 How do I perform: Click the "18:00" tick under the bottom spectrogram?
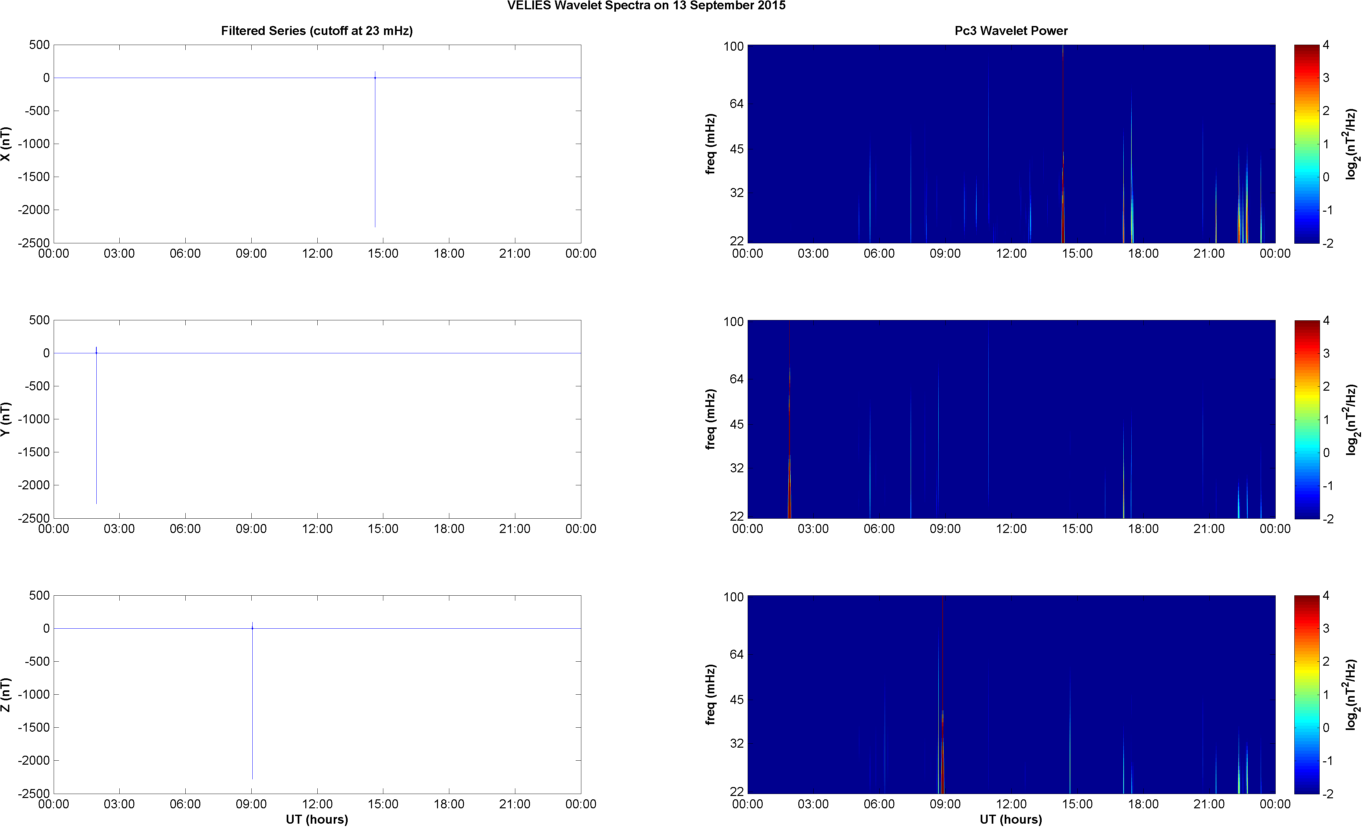1143,804
